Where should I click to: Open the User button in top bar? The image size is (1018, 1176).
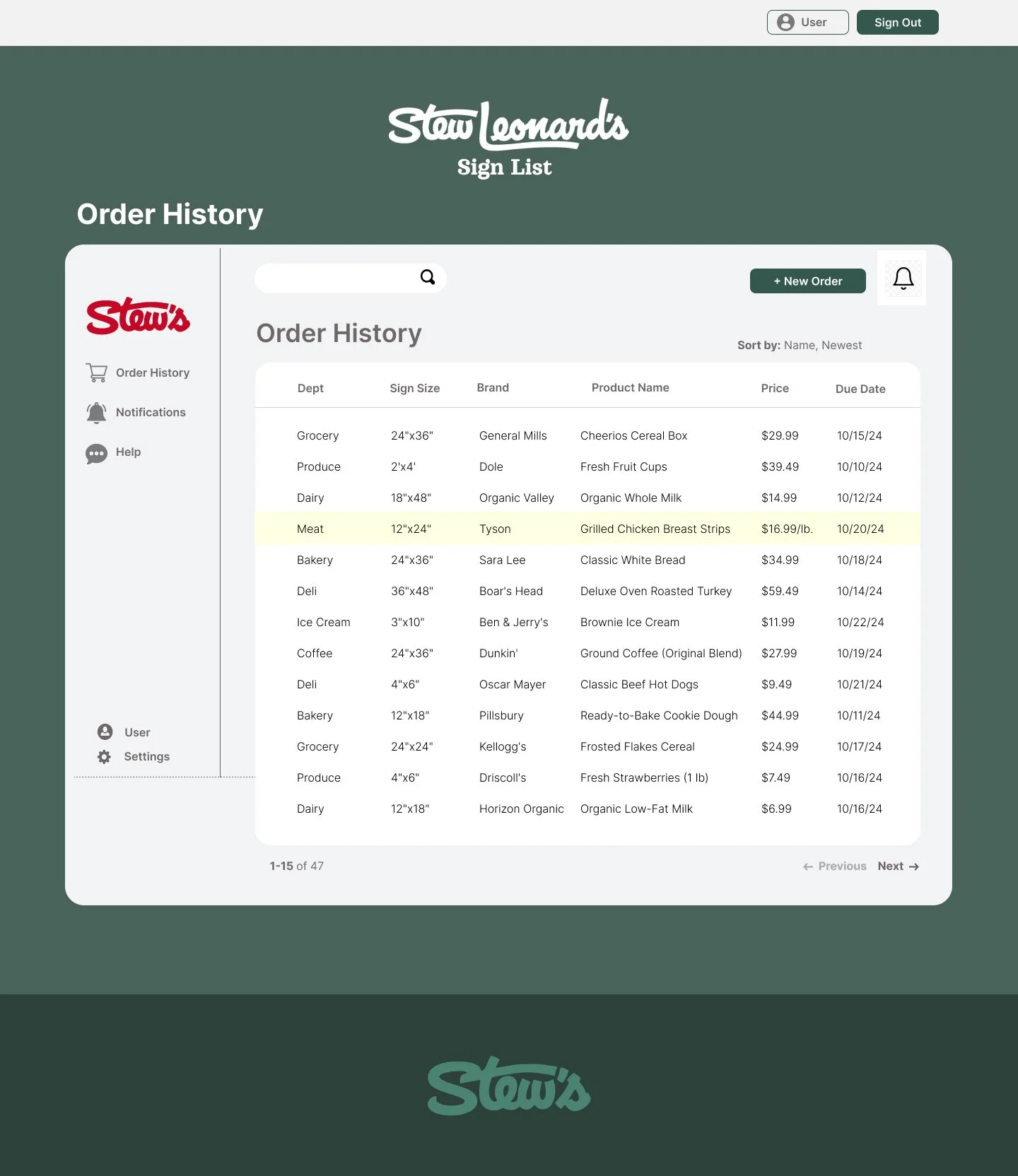[x=807, y=23]
